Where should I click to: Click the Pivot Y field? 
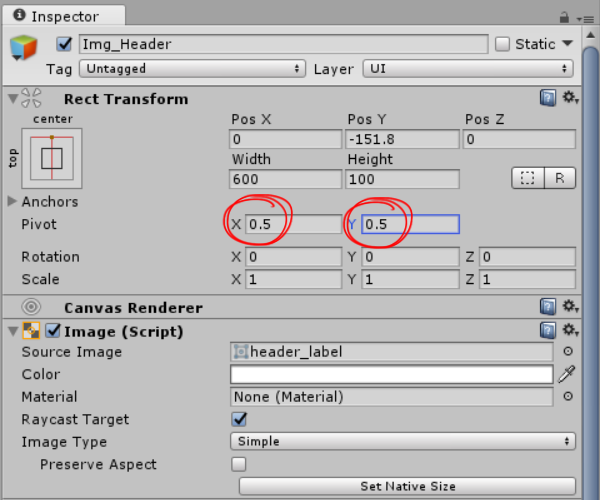tap(410, 224)
